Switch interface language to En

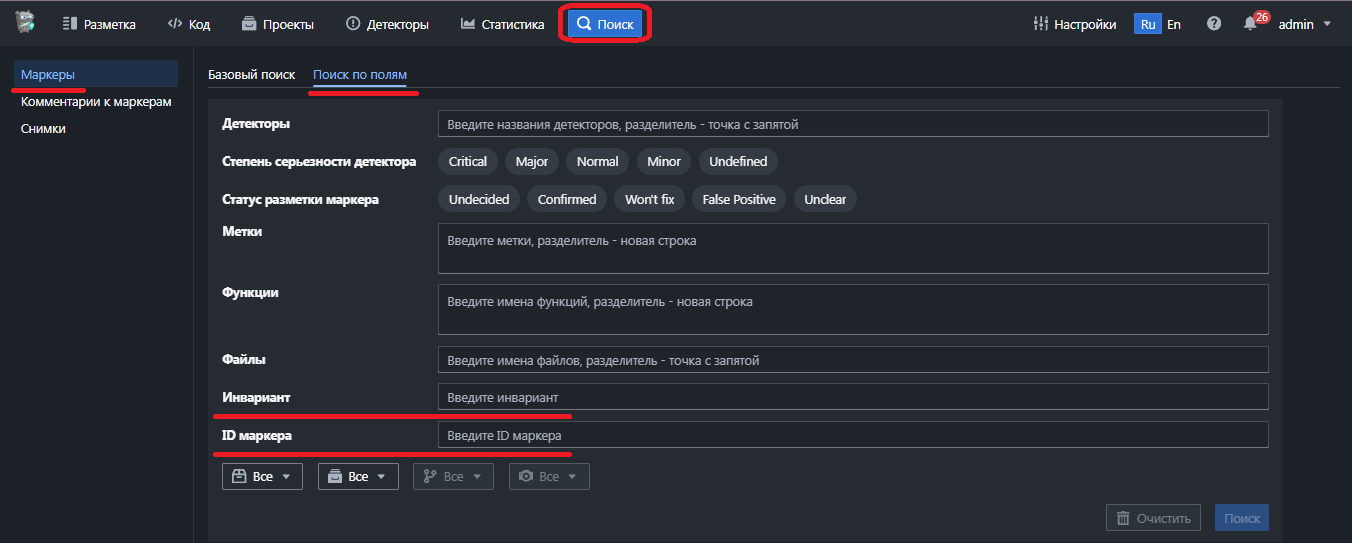pyautogui.click(x=1174, y=24)
